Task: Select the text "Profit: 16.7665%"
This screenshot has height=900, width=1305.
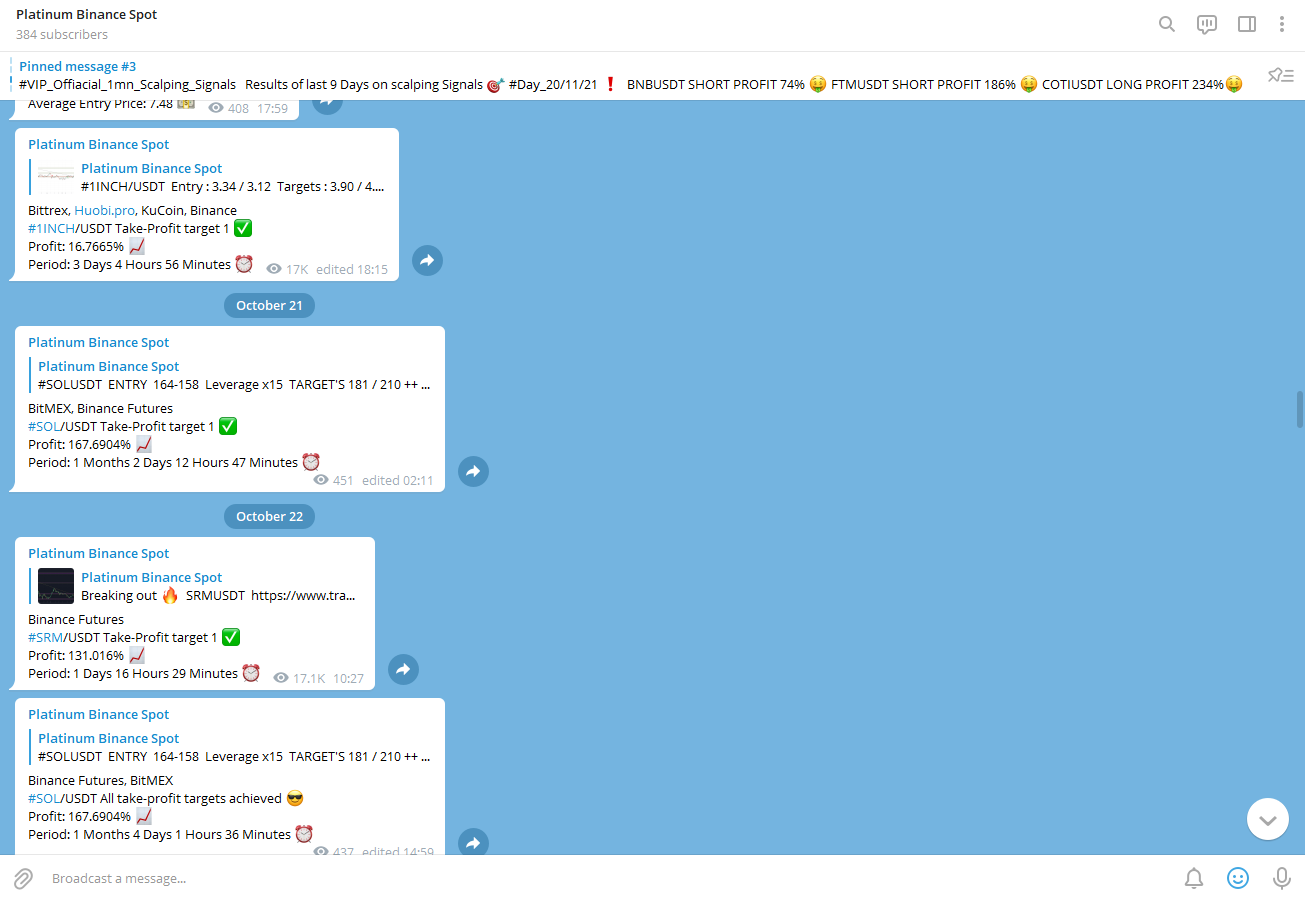Action: point(76,246)
